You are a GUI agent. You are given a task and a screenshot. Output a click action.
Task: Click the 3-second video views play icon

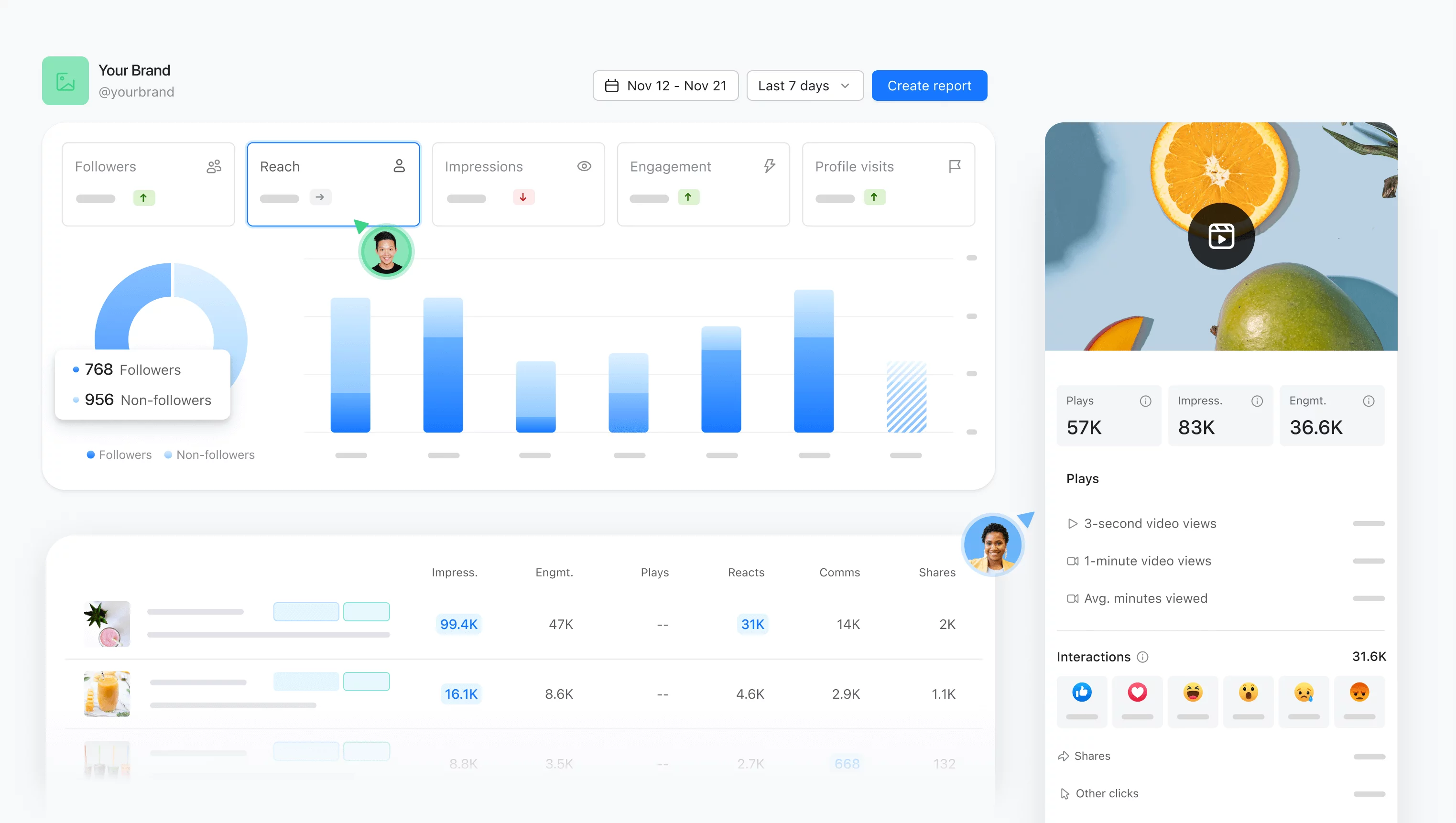pyautogui.click(x=1071, y=524)
